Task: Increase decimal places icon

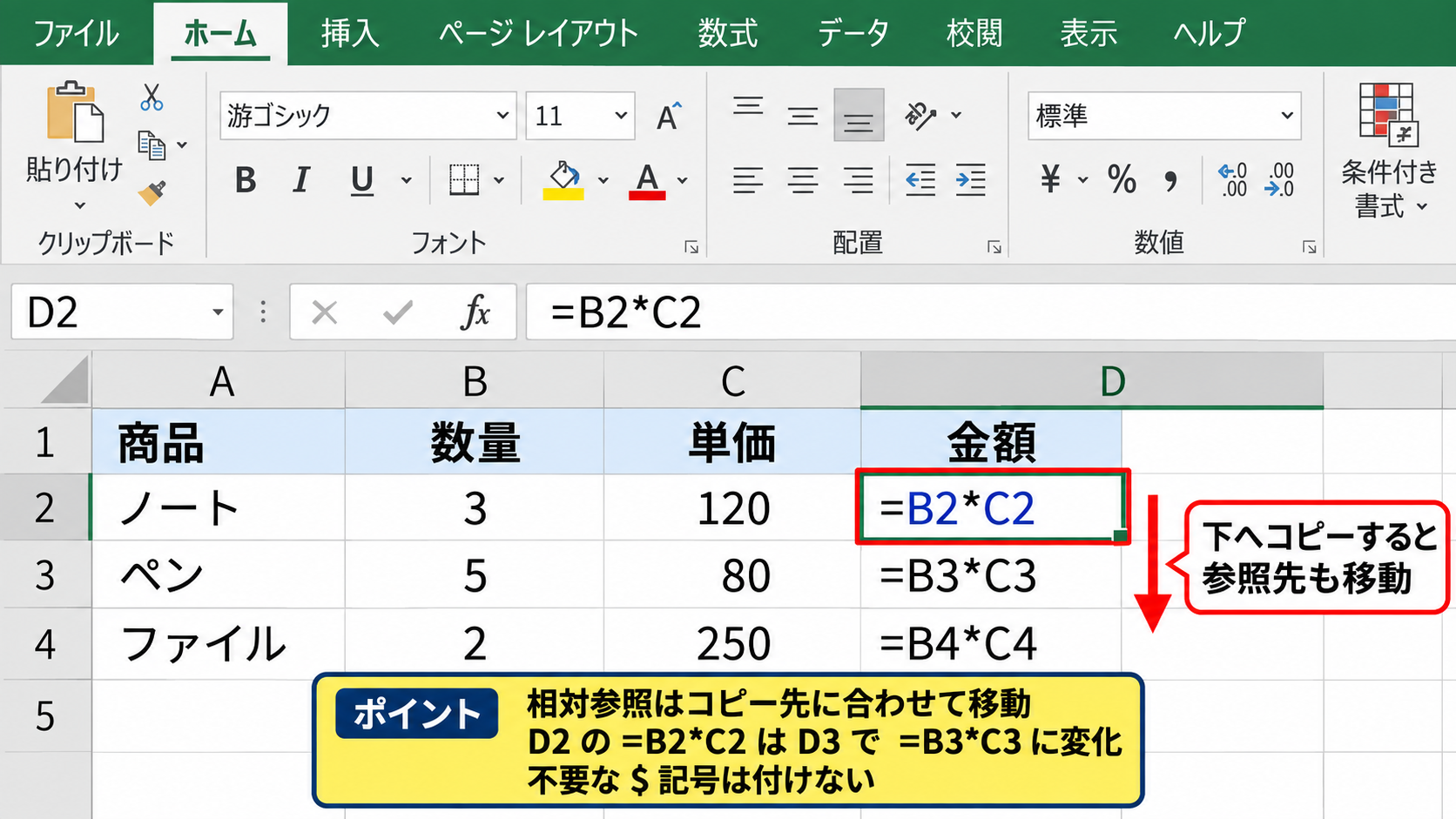Action: click(x=1232, y=179)
